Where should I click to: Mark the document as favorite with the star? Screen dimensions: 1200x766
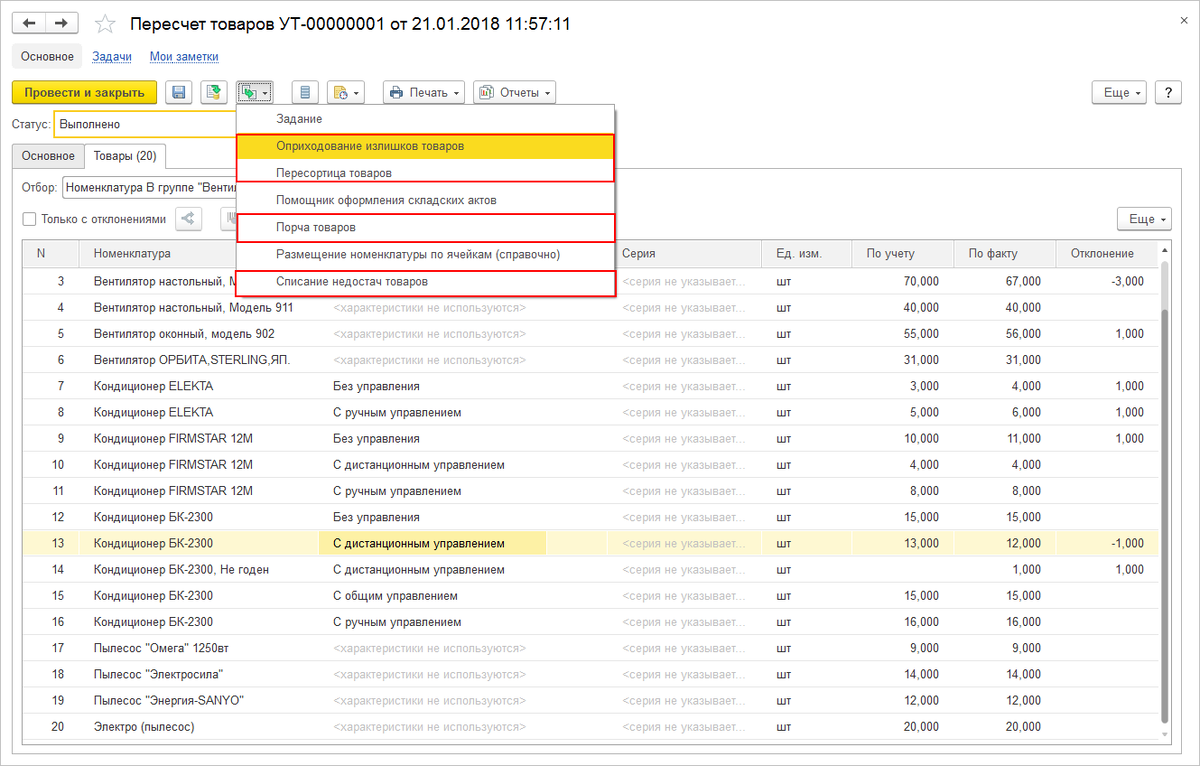(x=105, y=22)
